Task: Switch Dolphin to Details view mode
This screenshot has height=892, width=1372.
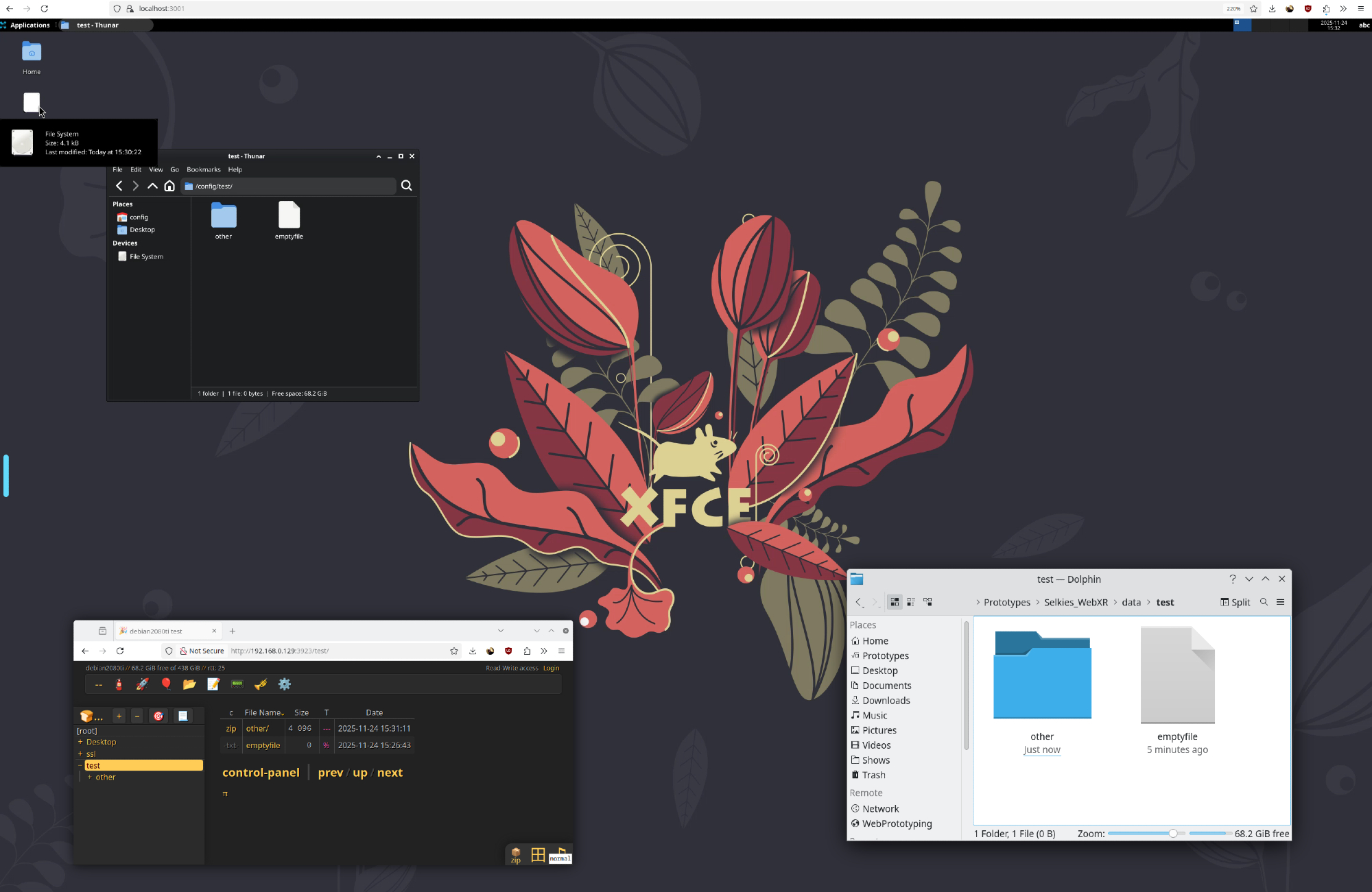Action: pos(927,602)
